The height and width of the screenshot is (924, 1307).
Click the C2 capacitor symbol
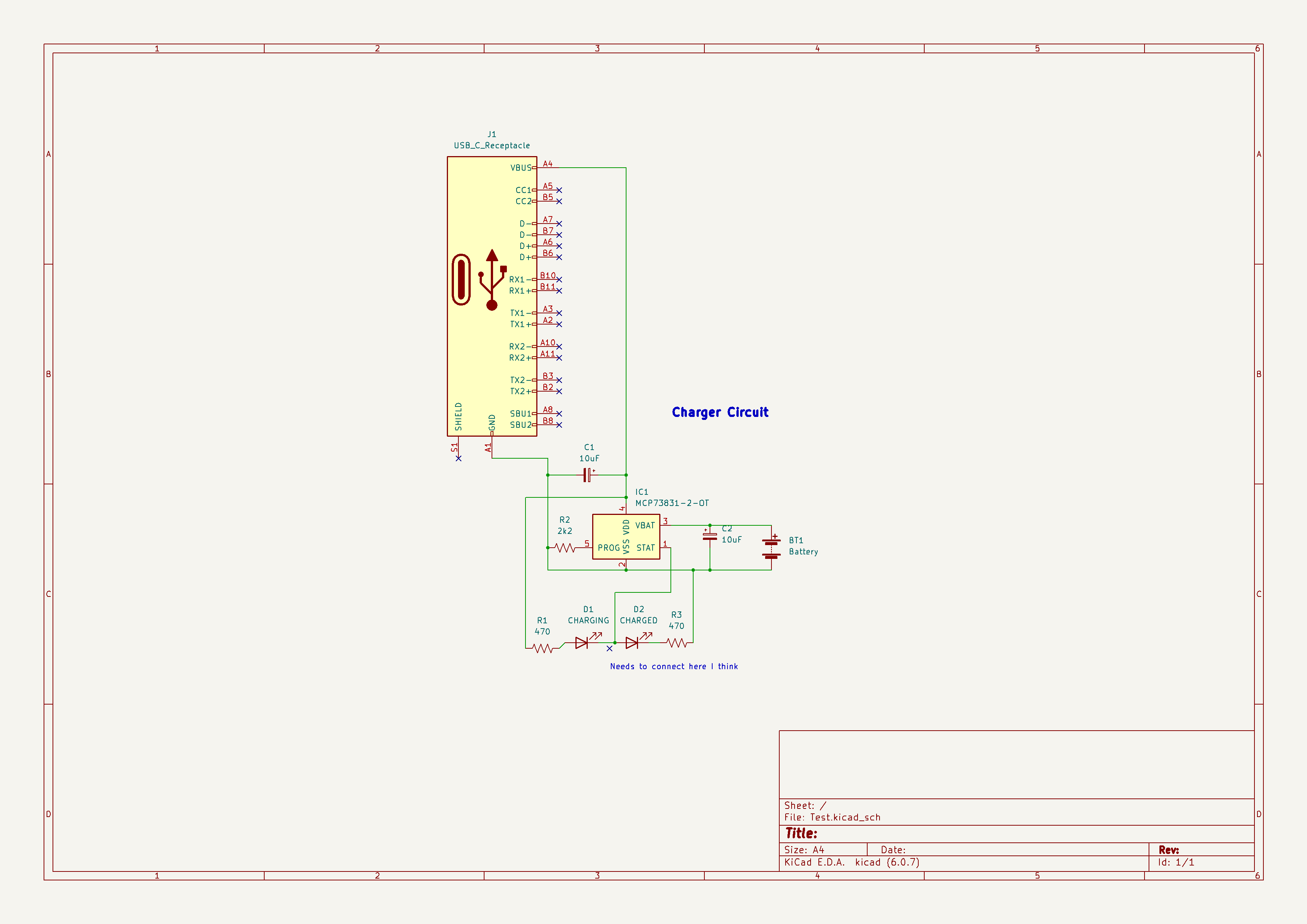tap(710, 536)
